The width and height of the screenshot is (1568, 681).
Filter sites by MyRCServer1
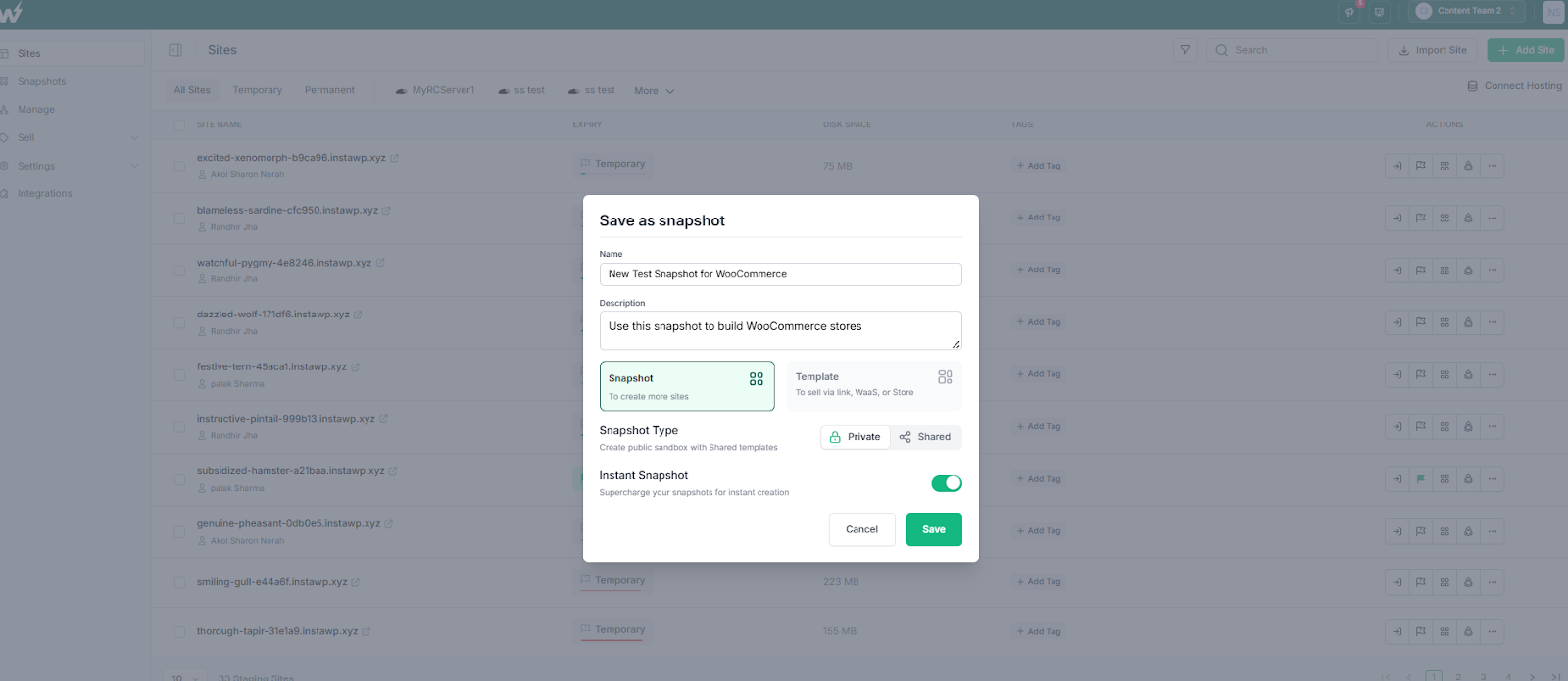coord(435,90)
